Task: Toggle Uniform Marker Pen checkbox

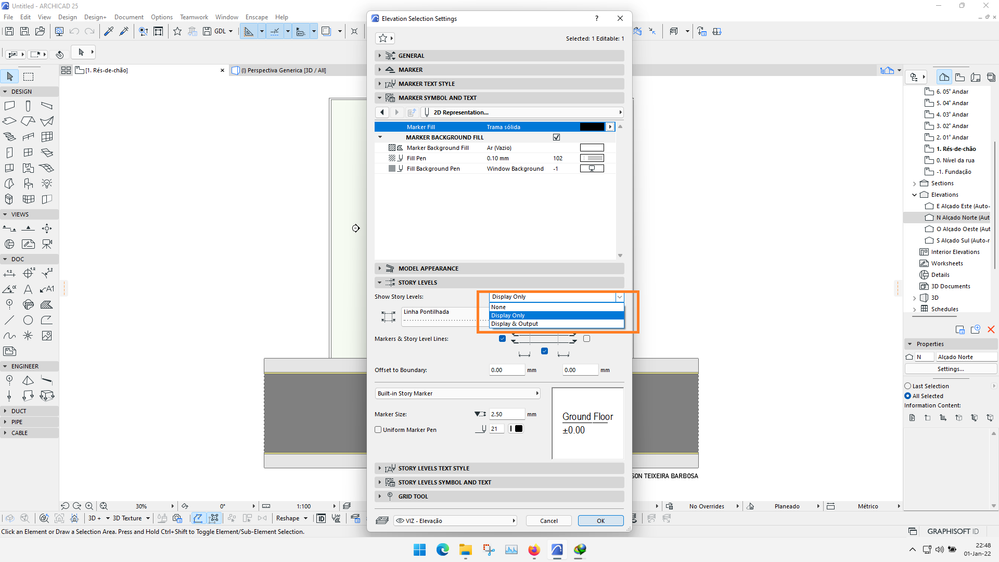Action: [378, 429]
